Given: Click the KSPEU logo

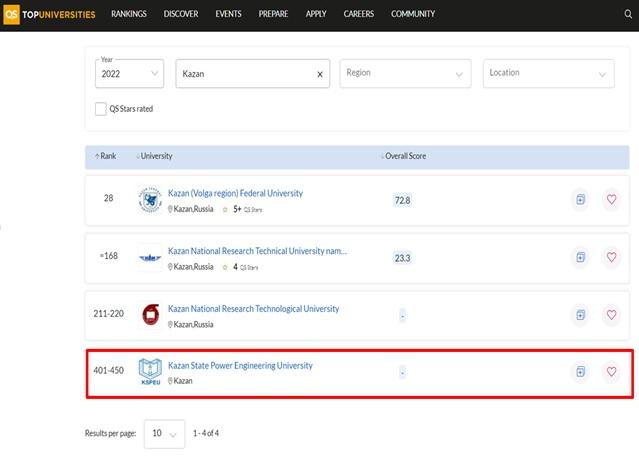Looking at the screenshot, I should (x=150, y=371).
